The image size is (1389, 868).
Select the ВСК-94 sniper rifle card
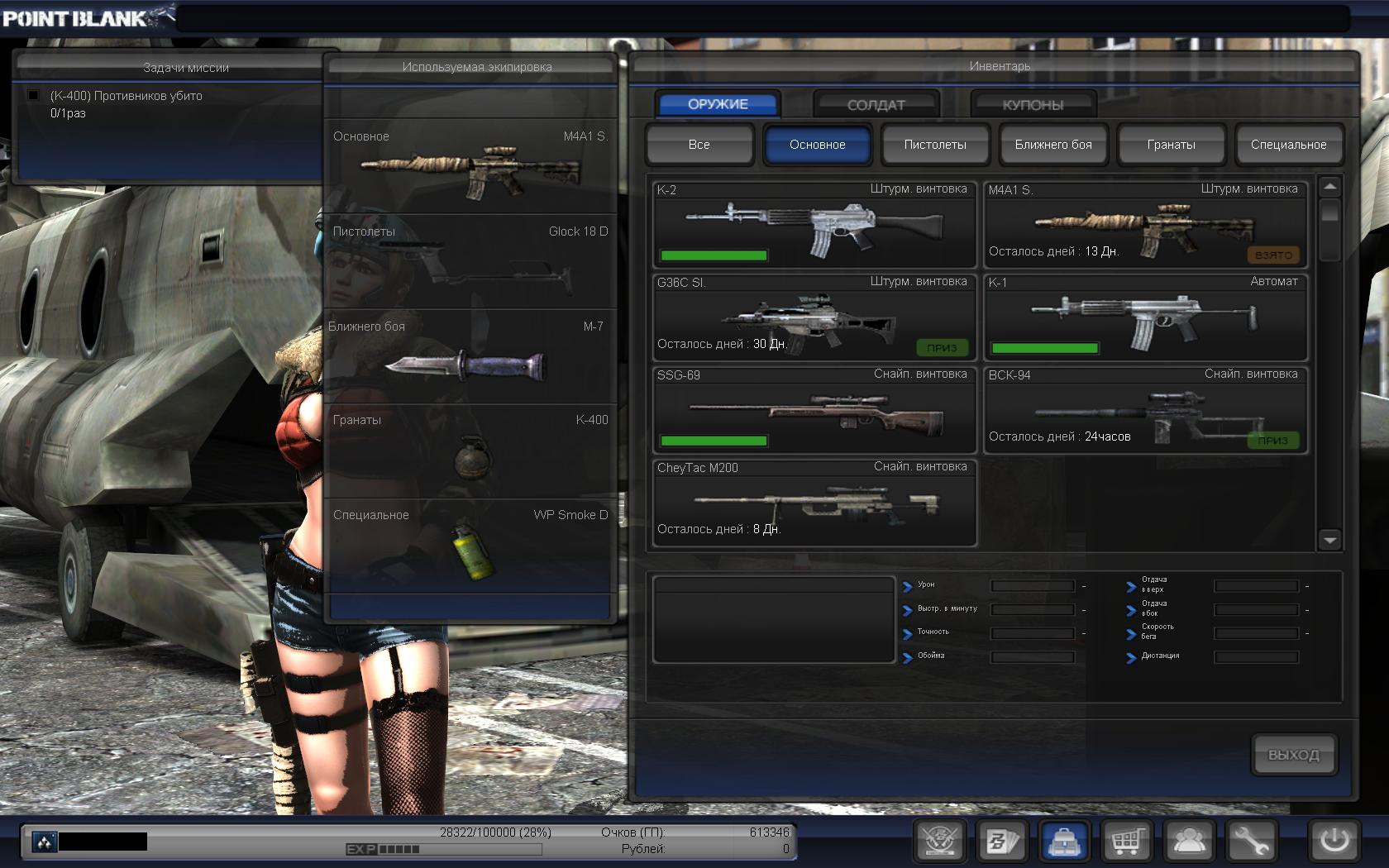pyautogui.click(x=1146, y=409)
